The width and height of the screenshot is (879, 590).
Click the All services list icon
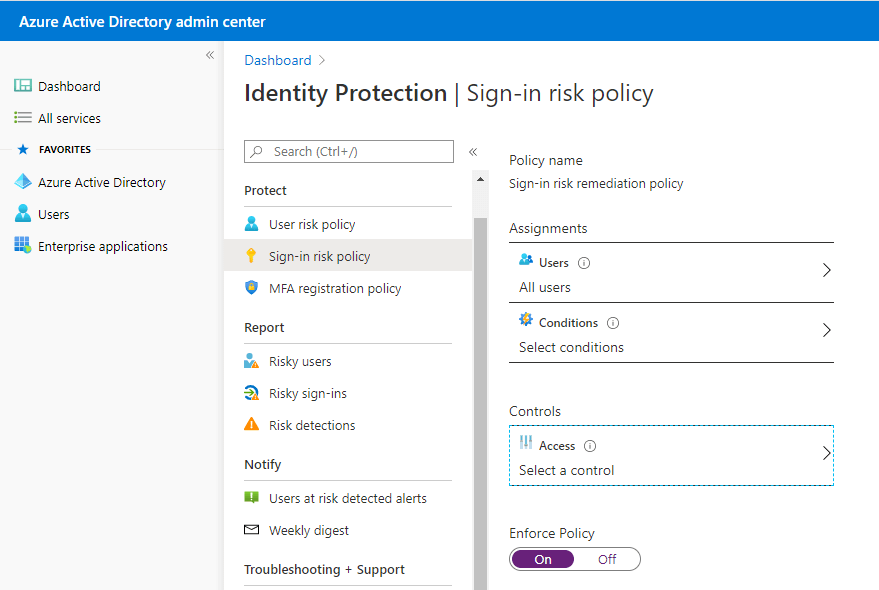[23, 118]
